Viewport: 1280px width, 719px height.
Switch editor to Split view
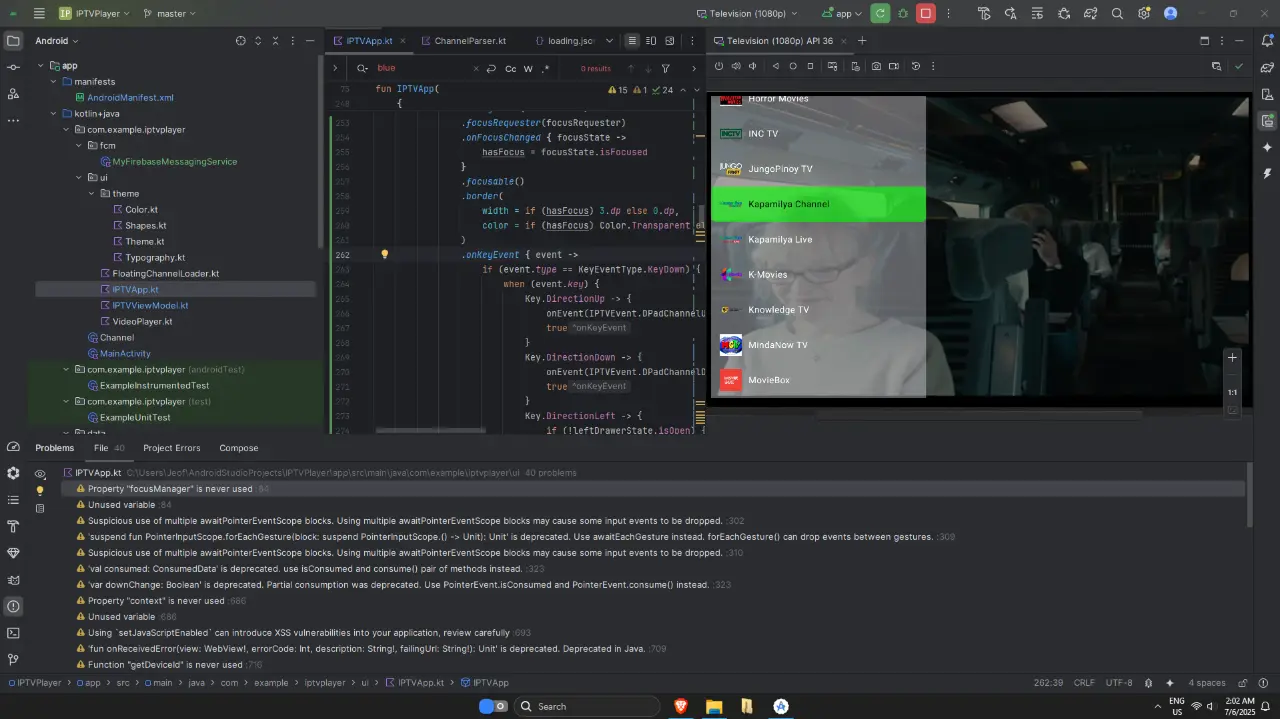click(651, 41)
